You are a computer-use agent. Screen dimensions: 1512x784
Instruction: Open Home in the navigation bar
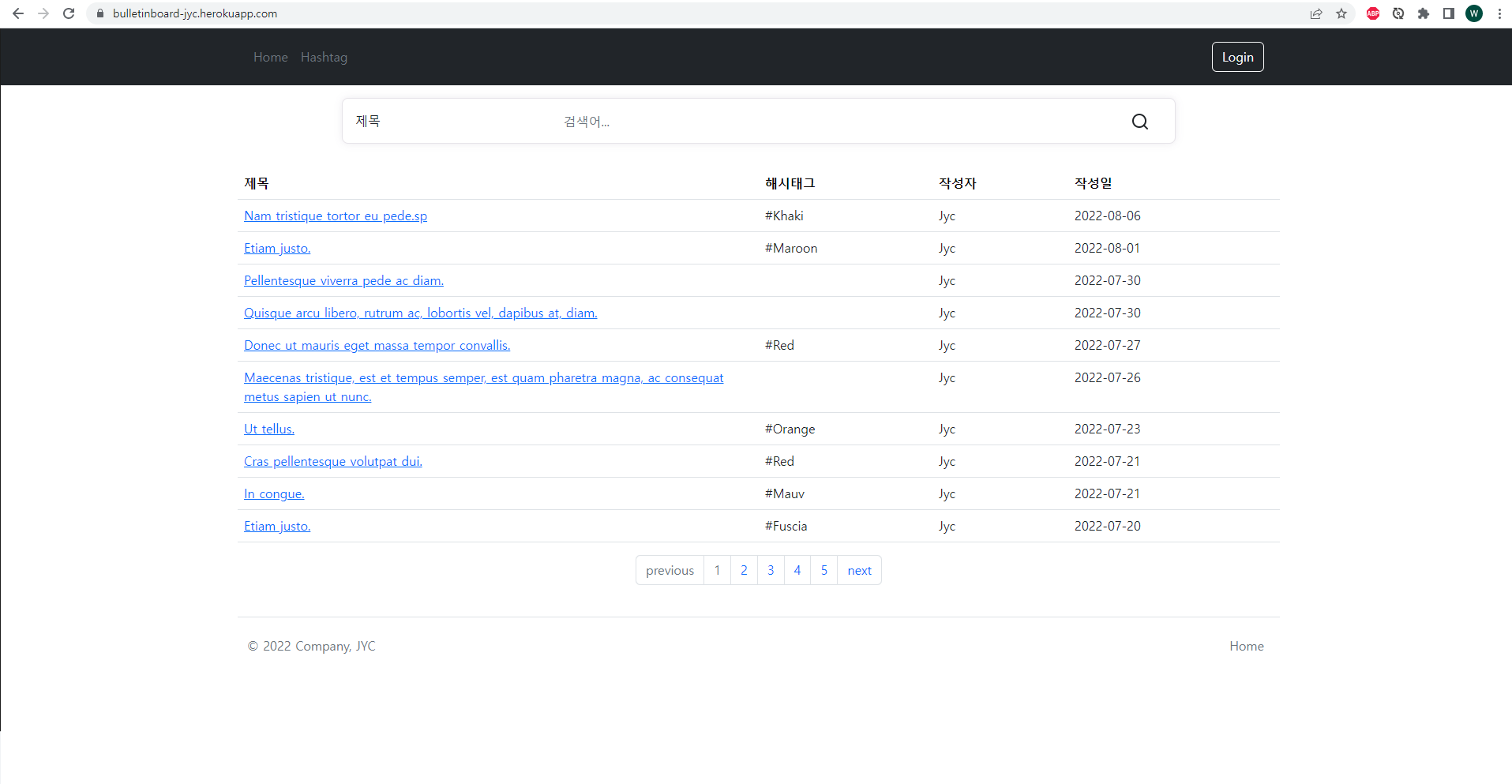click(271, 57)
